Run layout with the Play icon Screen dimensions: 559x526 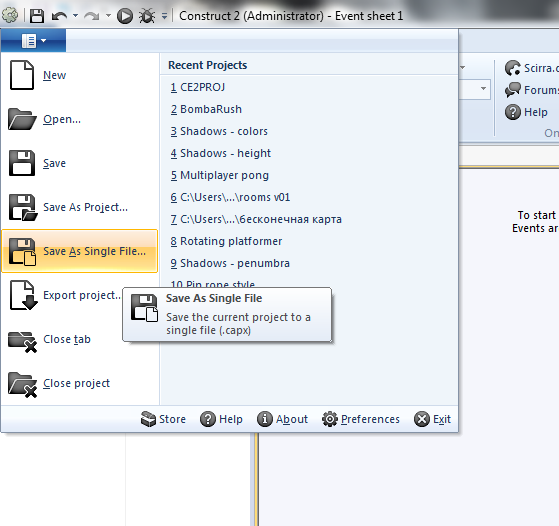click(125, 16)
